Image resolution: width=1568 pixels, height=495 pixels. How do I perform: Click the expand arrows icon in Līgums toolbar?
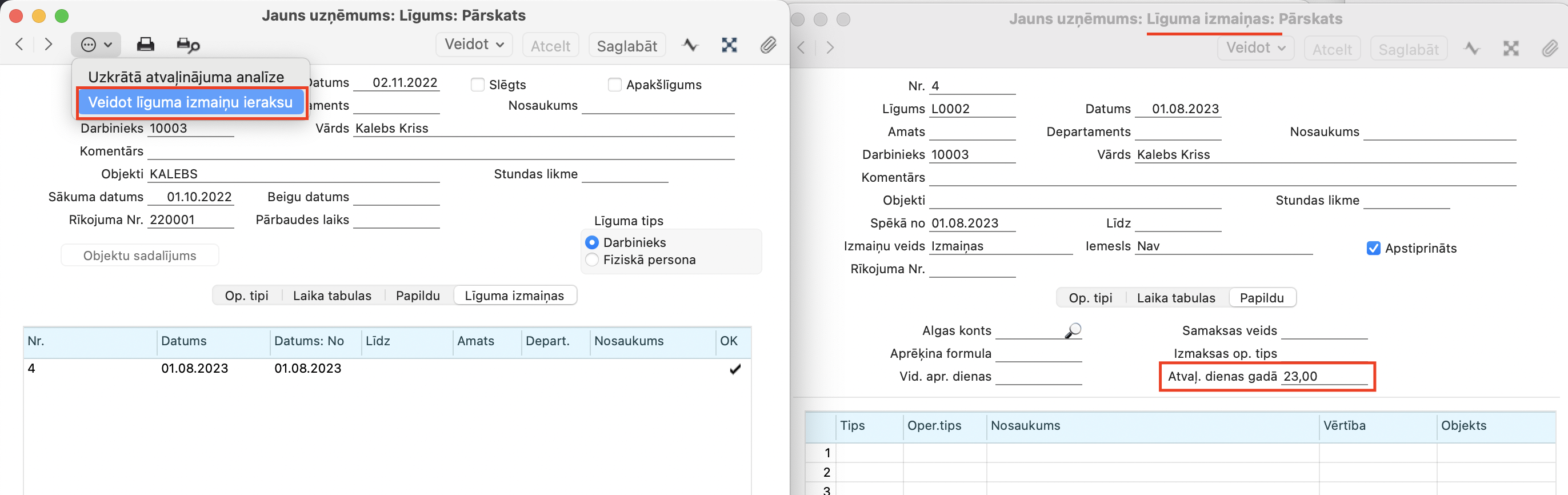tap(729, 45)
